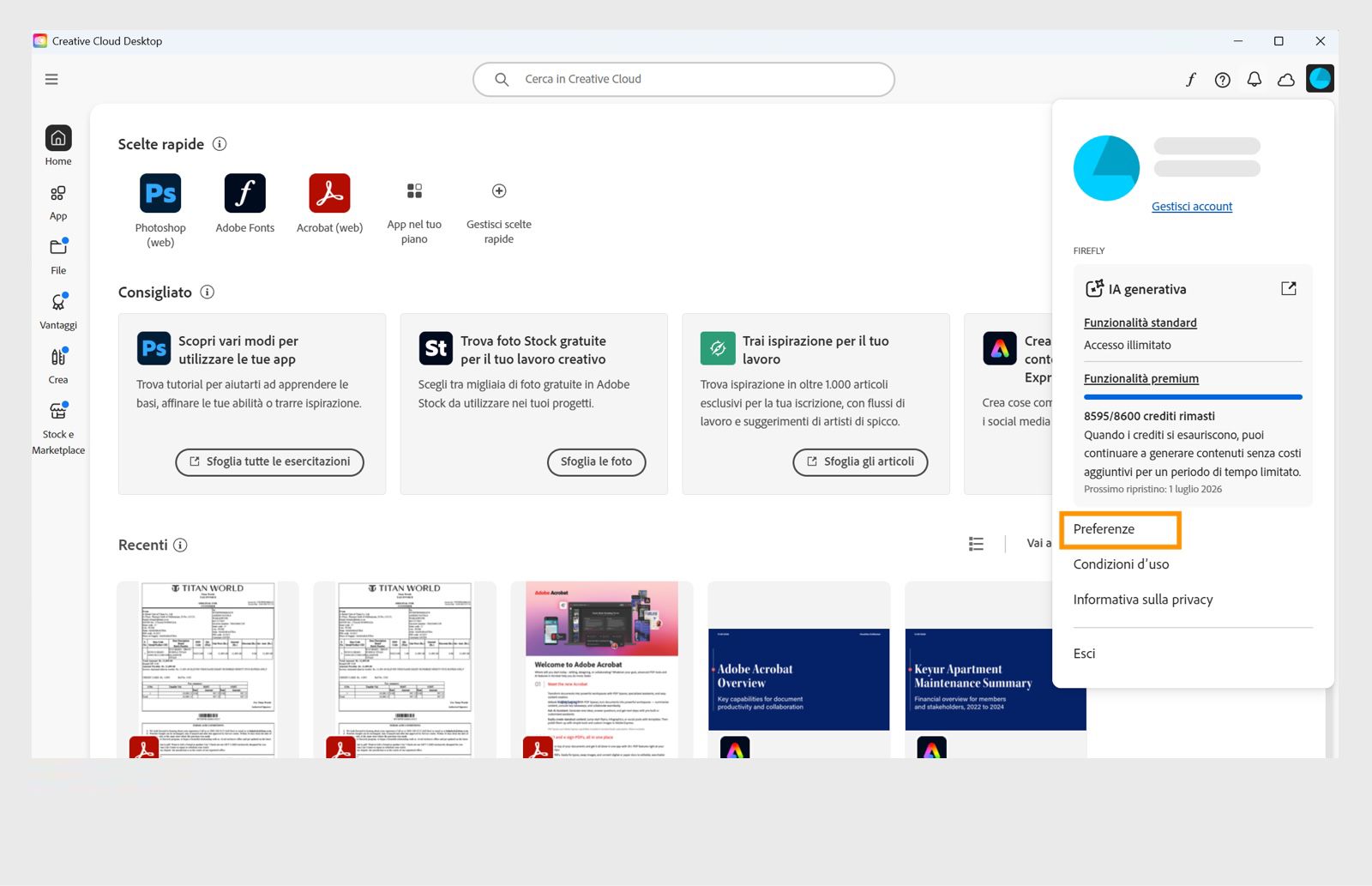Viewport: 1372px width, 886px height.
Task: Select Esci to sign out
Action: (x=1085, y=654)
